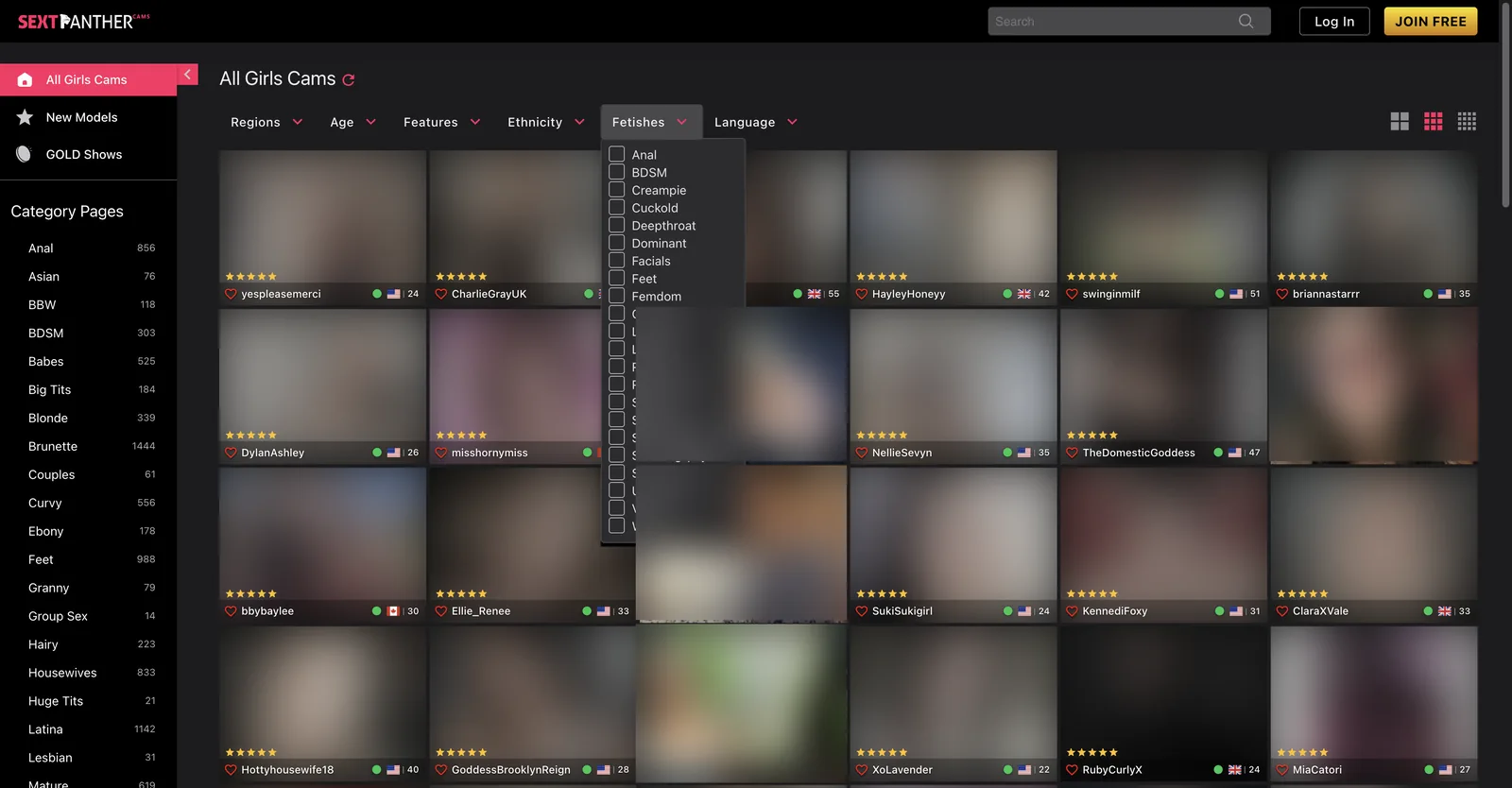Click the GOLD Shows coin icon
Viewport: 1512px width, 788px height.
(25, 154)
